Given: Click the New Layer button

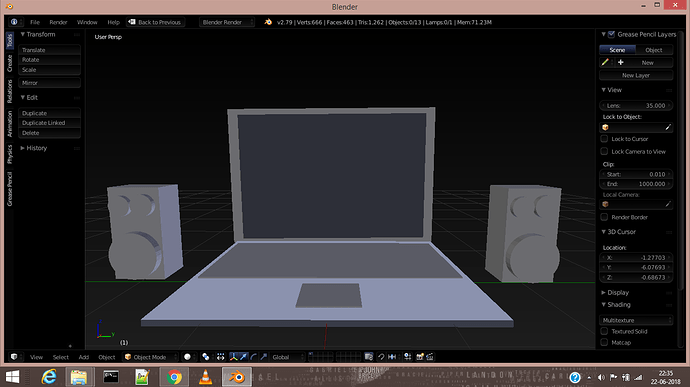Looking at the screenshot, I should coord(636,75).
